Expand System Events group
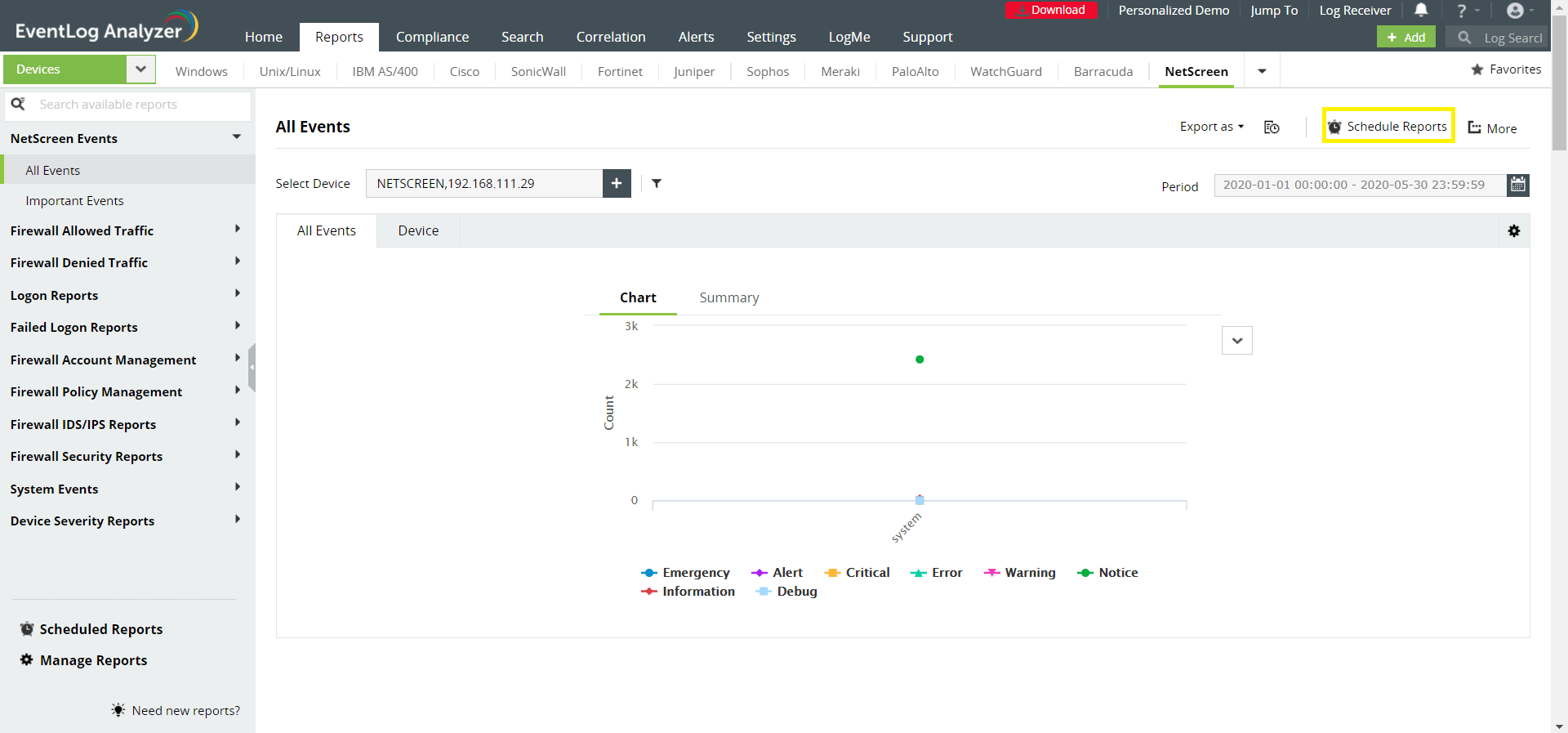 click(x=238, y=488)
